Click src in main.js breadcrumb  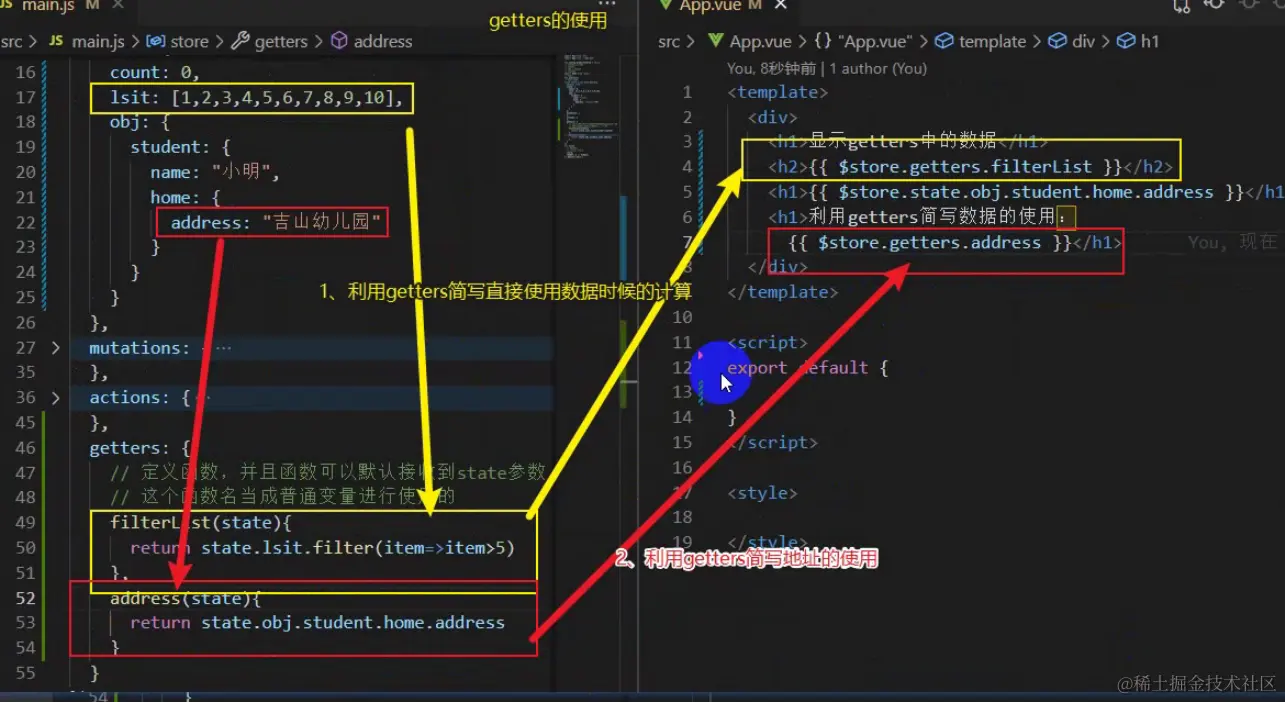tap(12, 41)
